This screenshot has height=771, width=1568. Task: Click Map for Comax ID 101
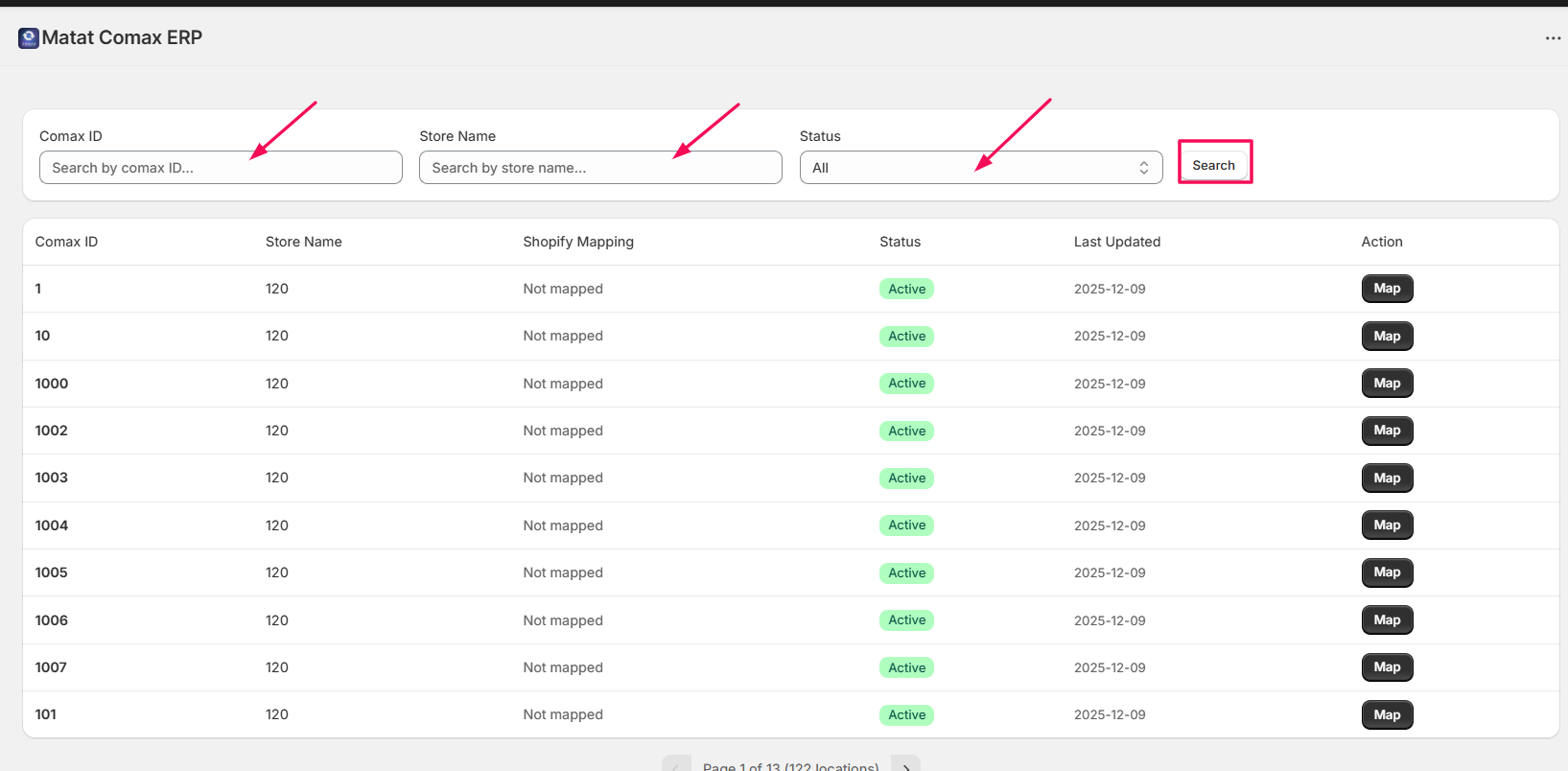click(1387, 715)
